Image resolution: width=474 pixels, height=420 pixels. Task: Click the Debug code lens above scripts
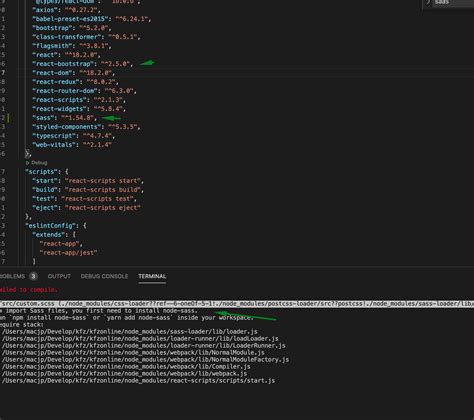coord(37,163)
